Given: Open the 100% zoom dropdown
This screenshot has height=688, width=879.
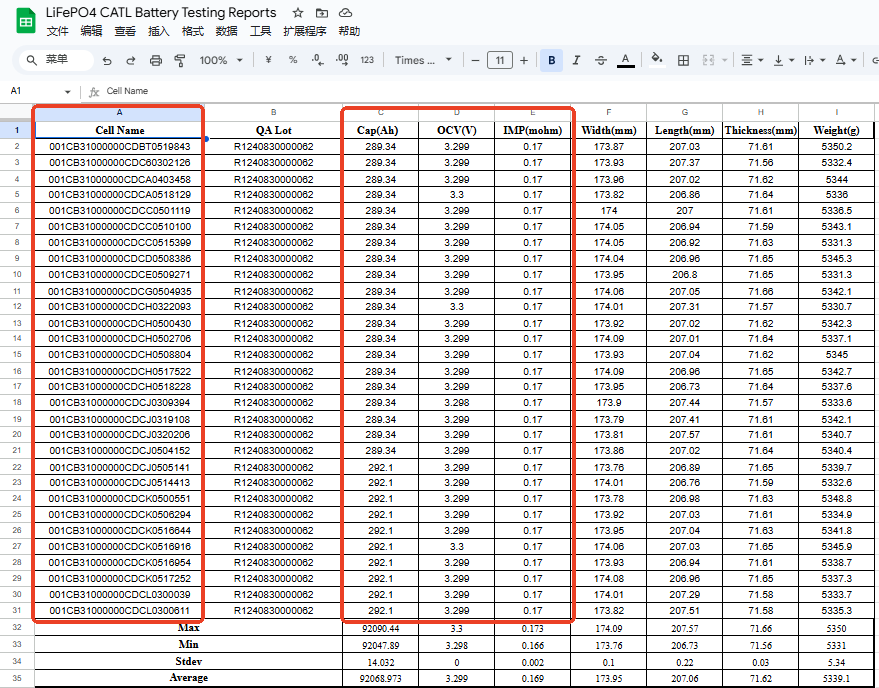Looking at the screenshot, I should (x=220, y=61).
